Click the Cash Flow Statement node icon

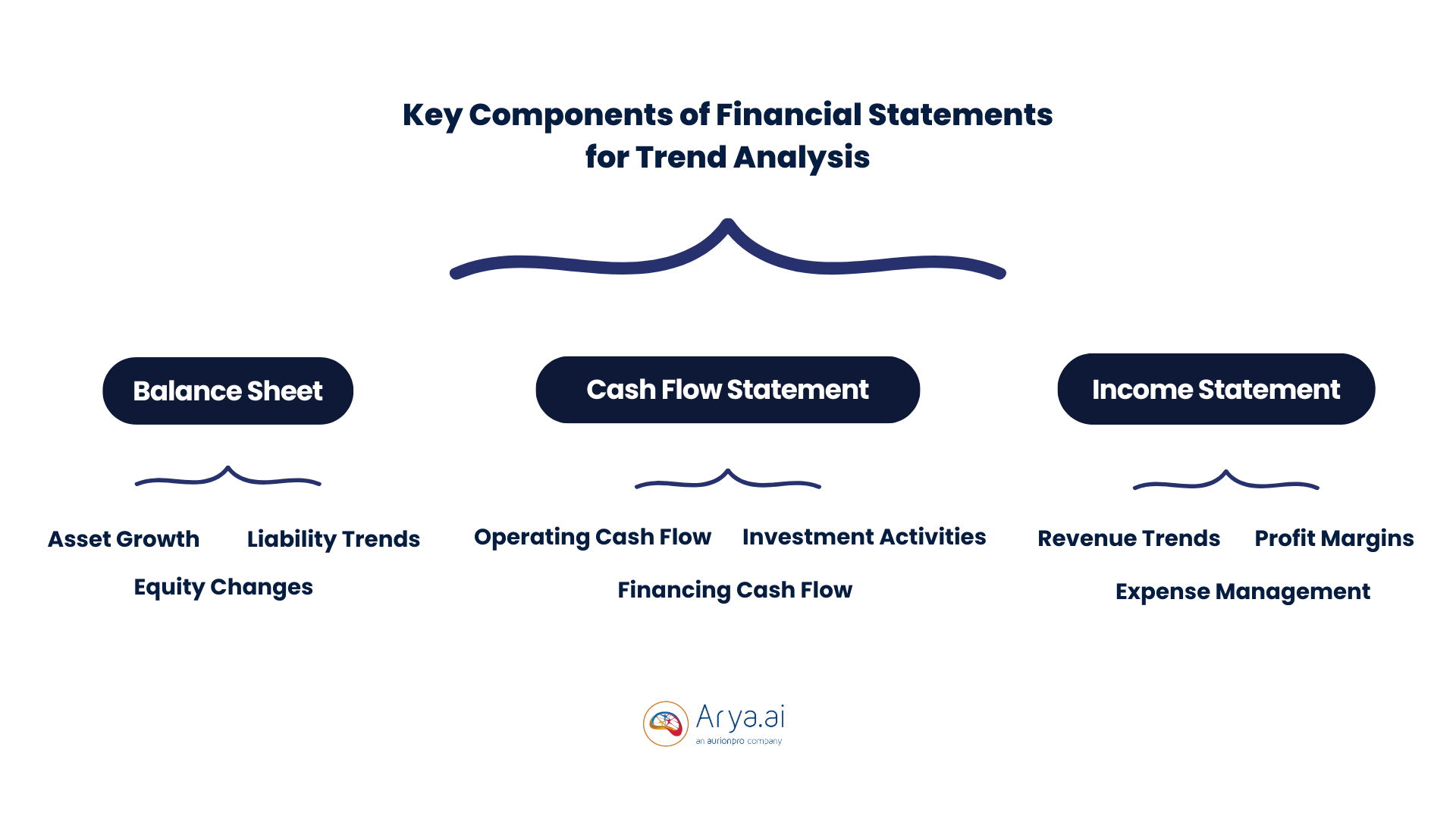point(728,389)
